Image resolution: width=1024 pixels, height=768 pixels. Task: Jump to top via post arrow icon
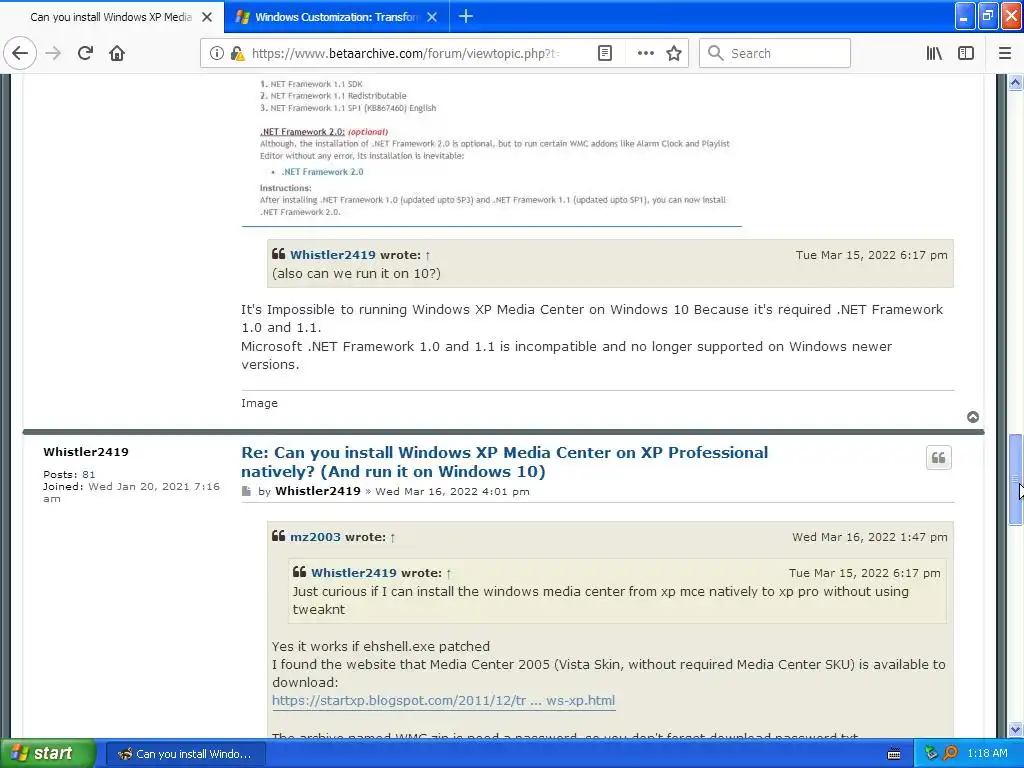[973, 417]
